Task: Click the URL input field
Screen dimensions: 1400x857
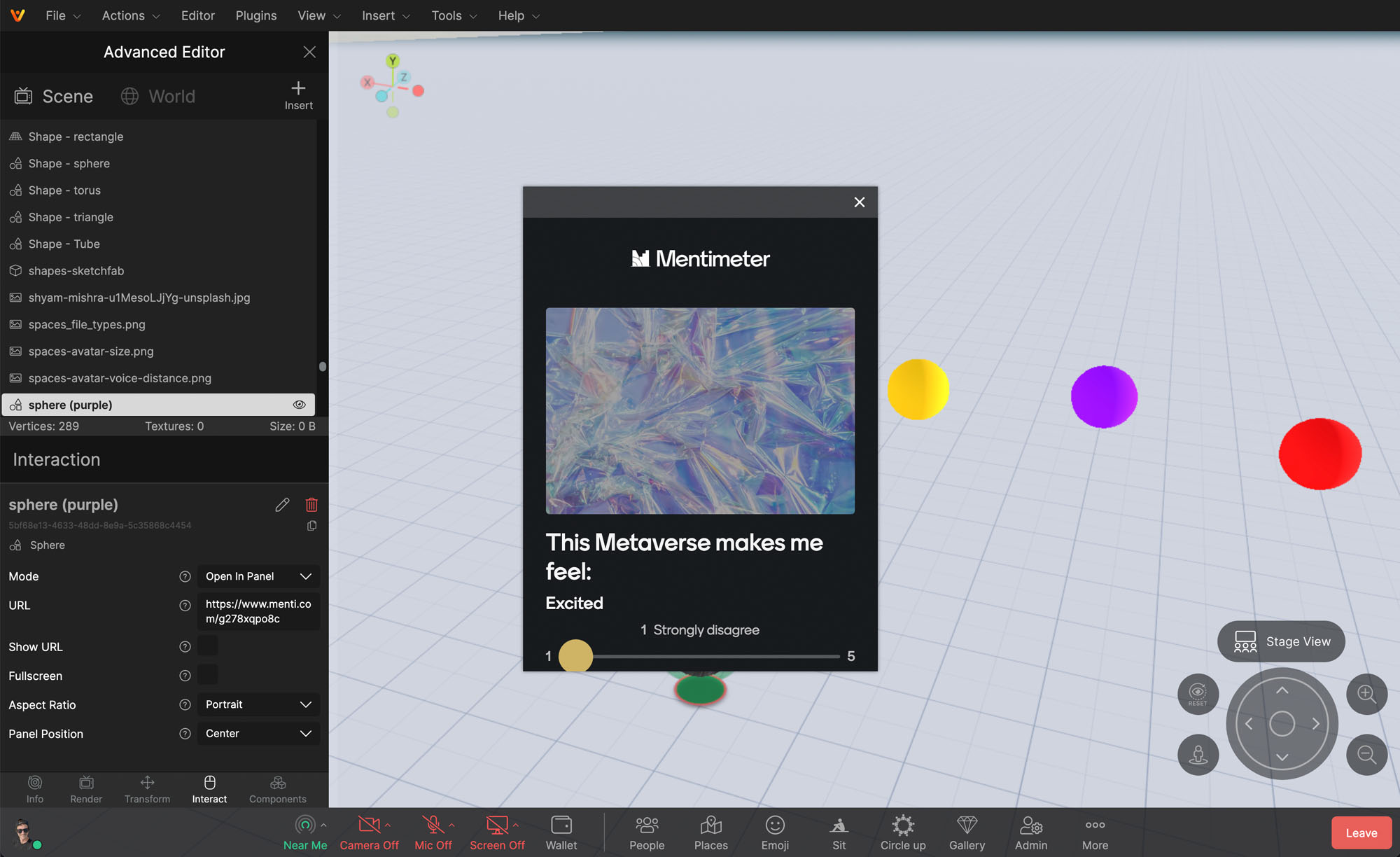Action: coord(258,611)
